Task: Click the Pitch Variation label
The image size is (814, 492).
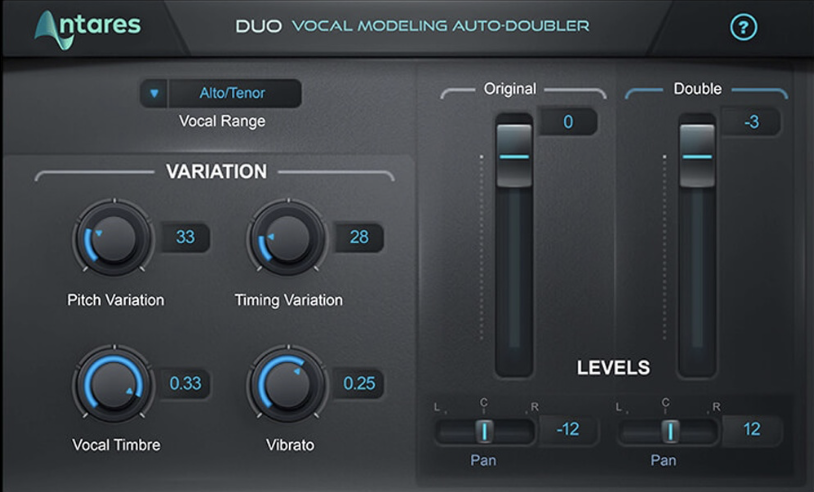Action: point(116,300)
